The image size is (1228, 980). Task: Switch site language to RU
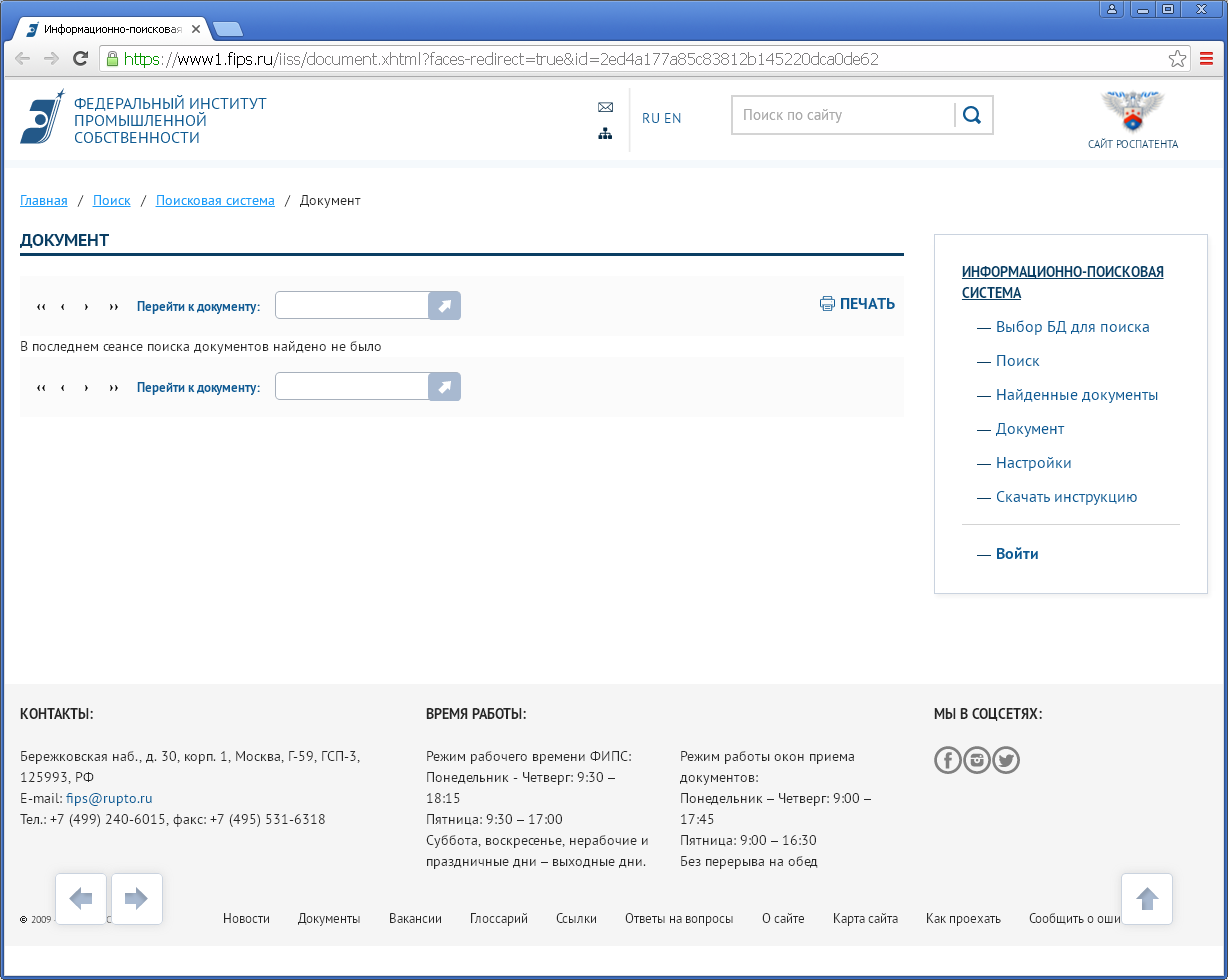point(650,118)
